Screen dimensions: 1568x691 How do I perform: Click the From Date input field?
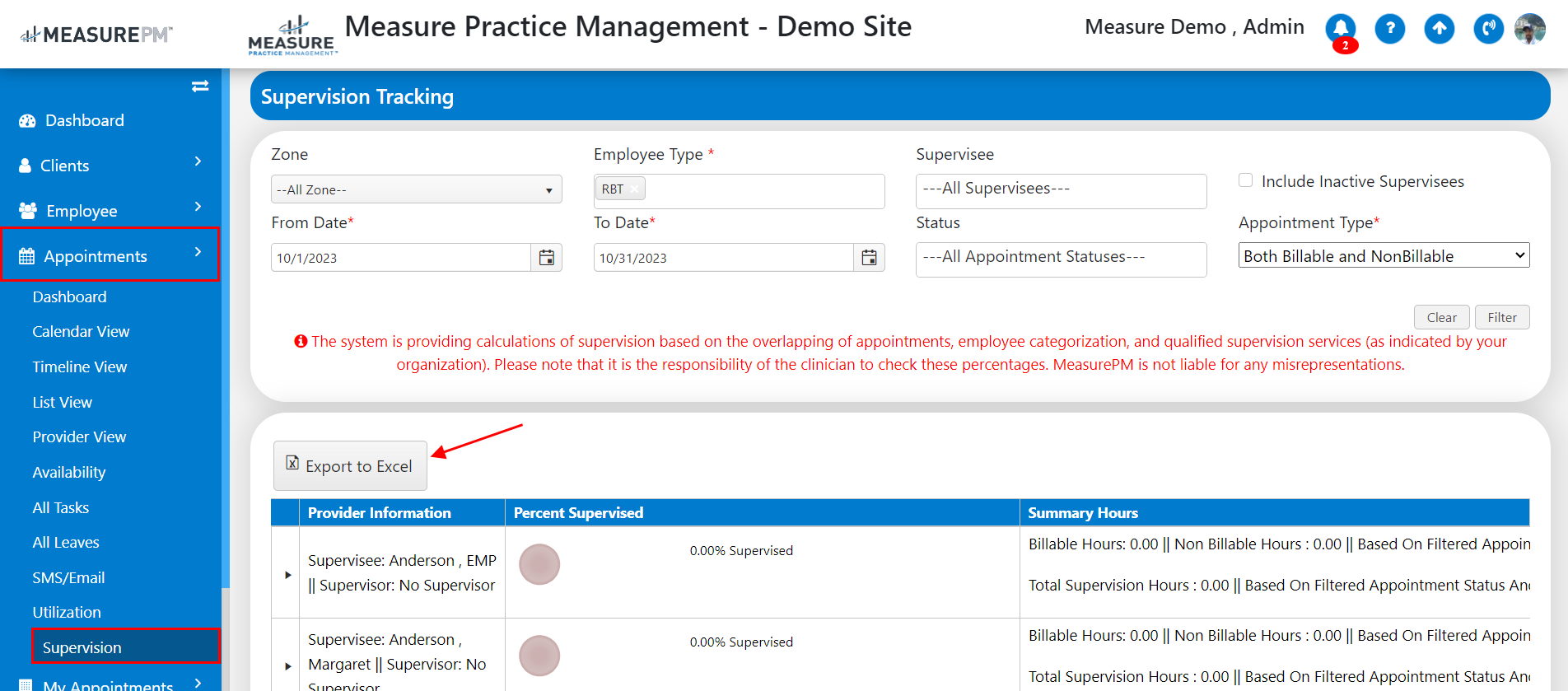401,258
